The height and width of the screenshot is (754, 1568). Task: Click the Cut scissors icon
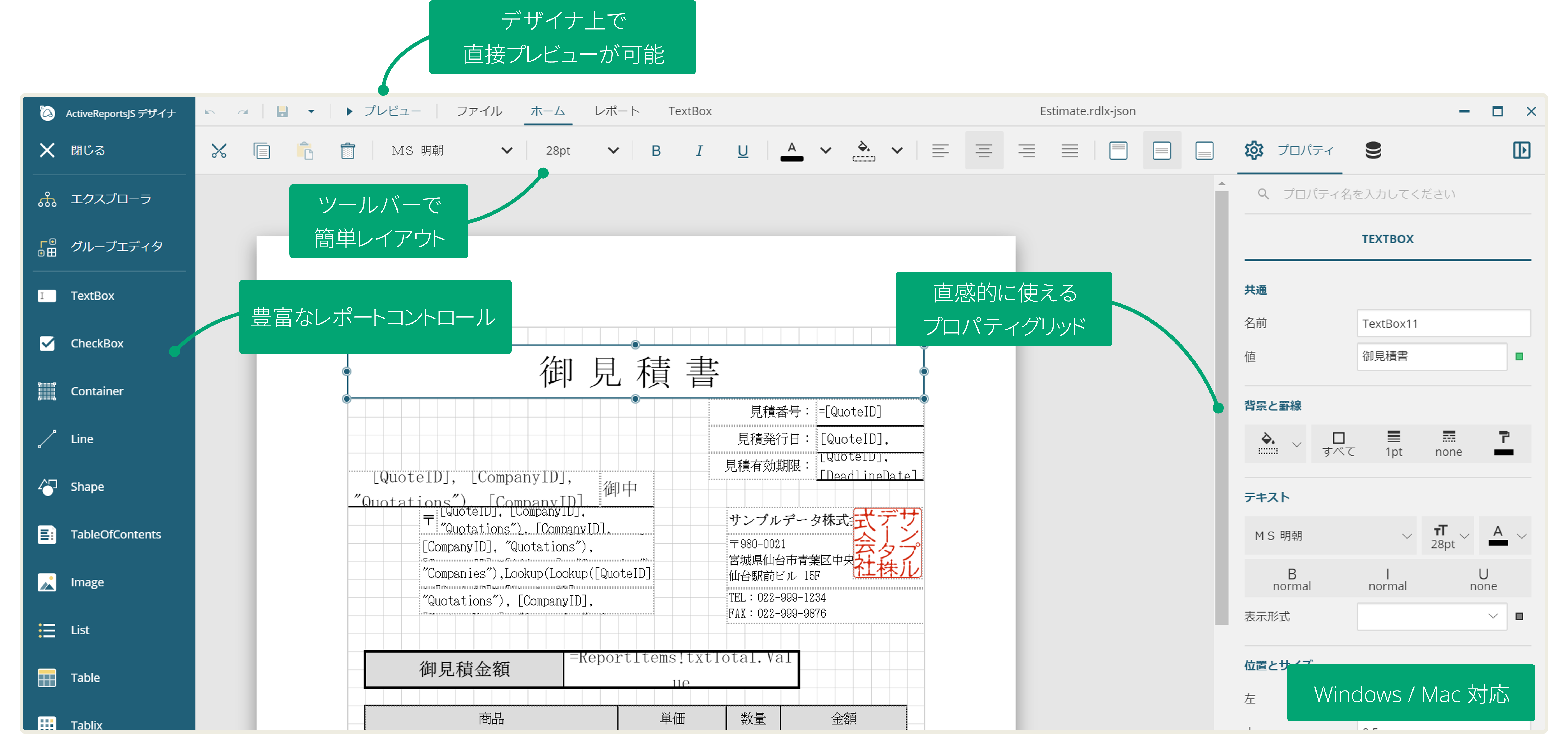[x=219, y=150]
